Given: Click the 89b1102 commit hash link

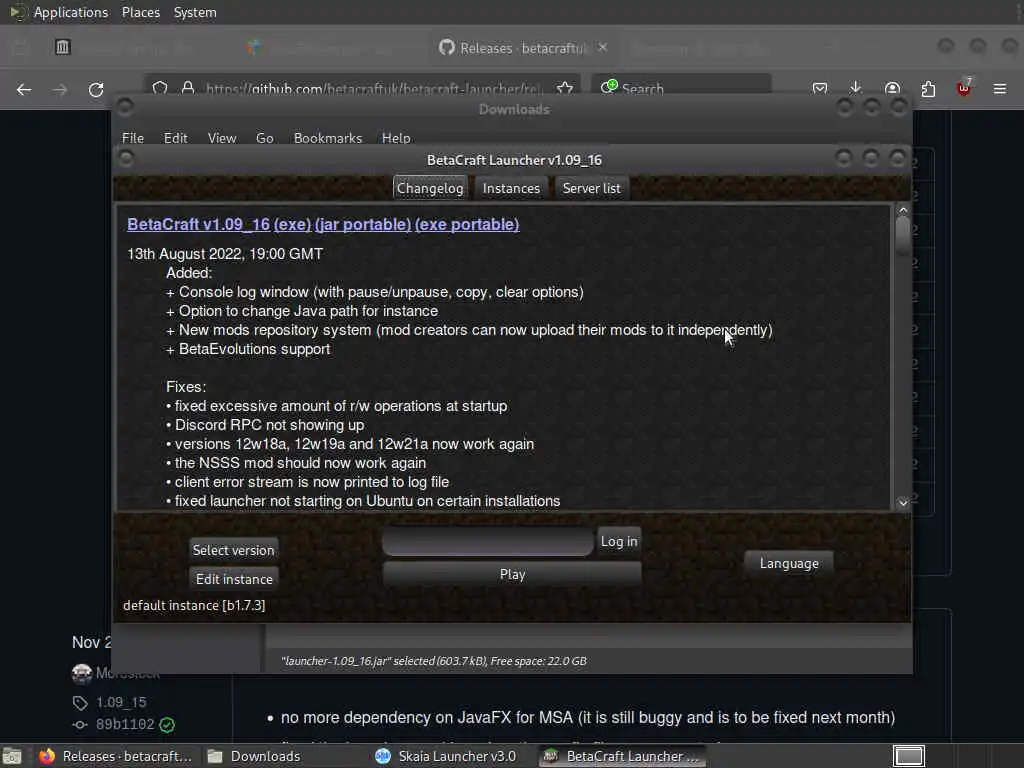Looking at the screenshot, I should [125, 724].
